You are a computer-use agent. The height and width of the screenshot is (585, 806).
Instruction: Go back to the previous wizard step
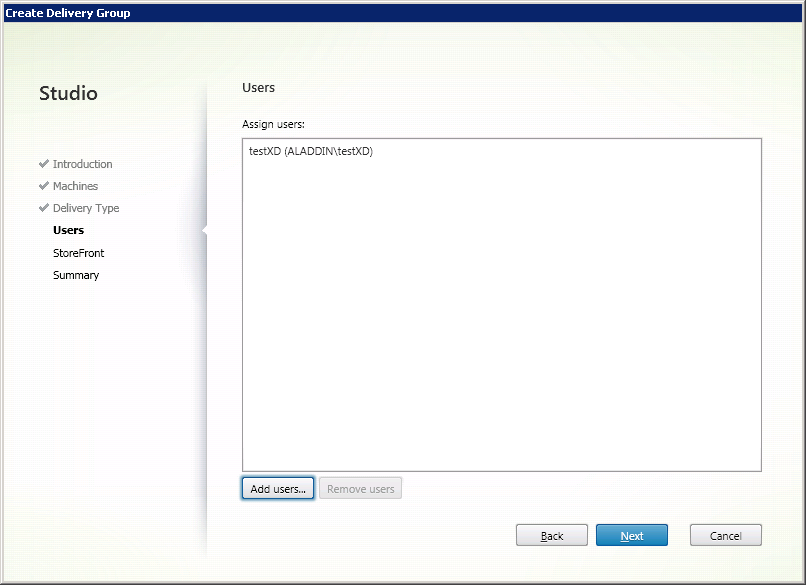[552, 535]
